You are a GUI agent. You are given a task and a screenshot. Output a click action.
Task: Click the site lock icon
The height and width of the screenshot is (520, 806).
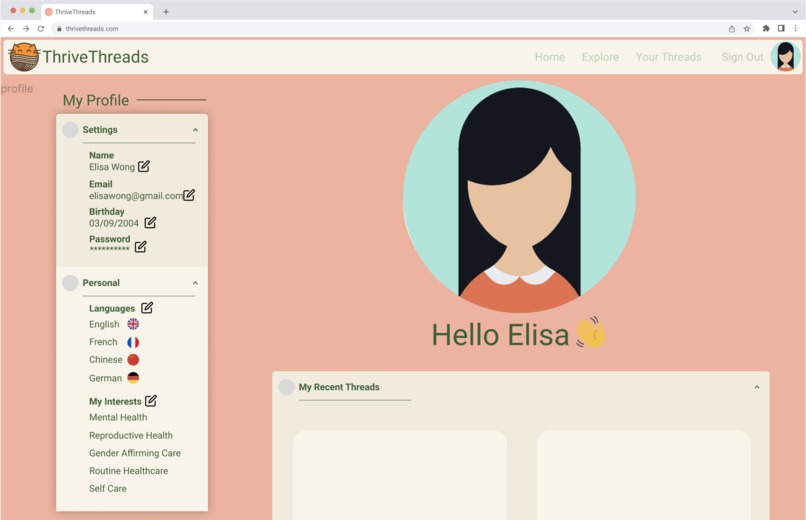[x=59, y=29]
